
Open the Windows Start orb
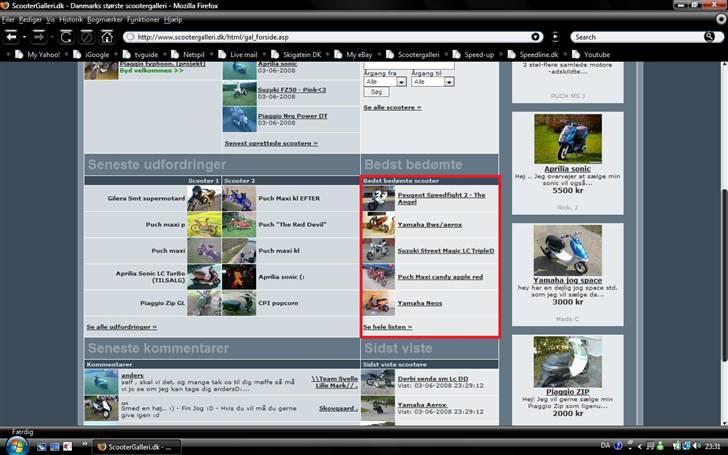[13, 445]
